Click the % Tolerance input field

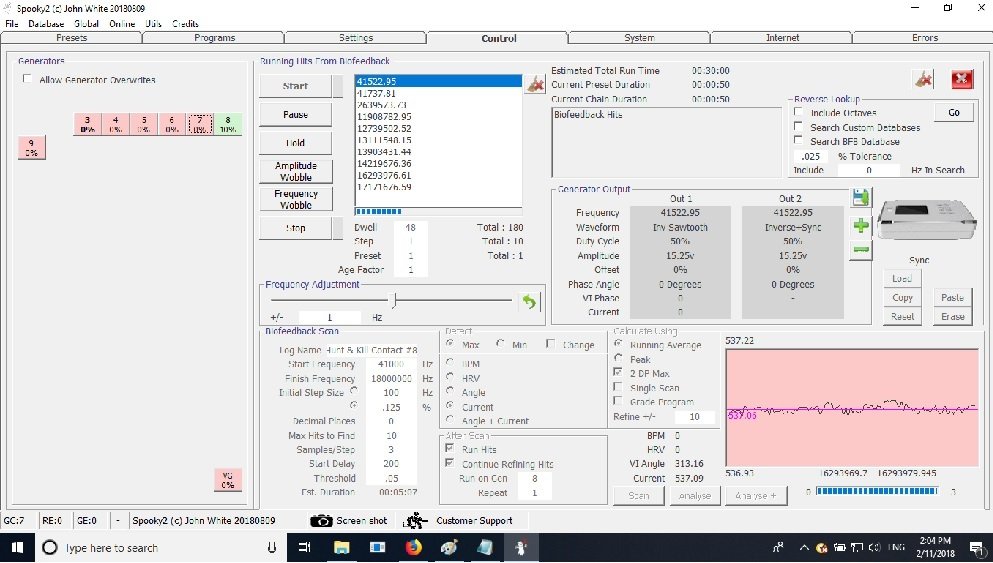click(811, 156)
